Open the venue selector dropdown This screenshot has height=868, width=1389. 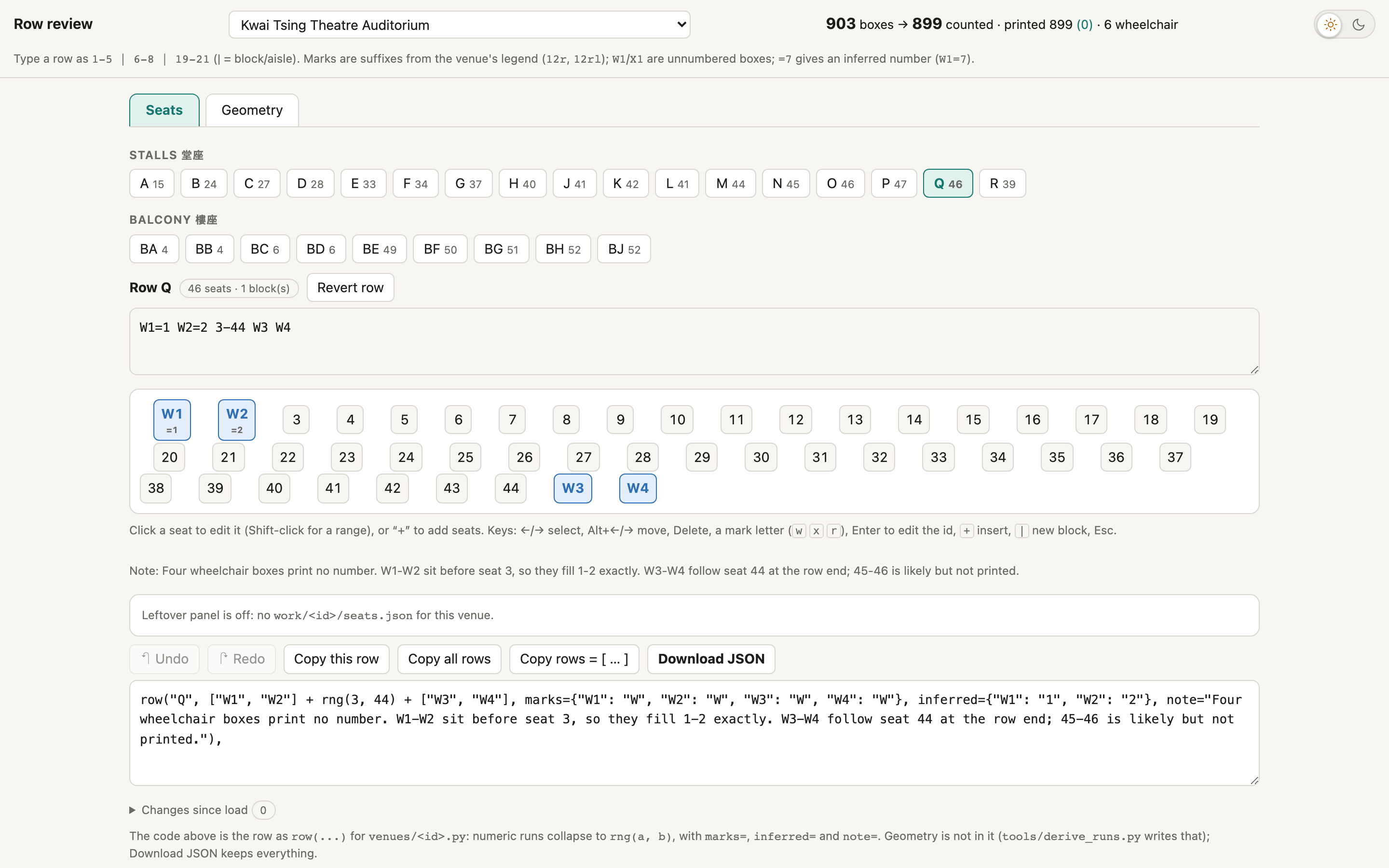point(459,25)
